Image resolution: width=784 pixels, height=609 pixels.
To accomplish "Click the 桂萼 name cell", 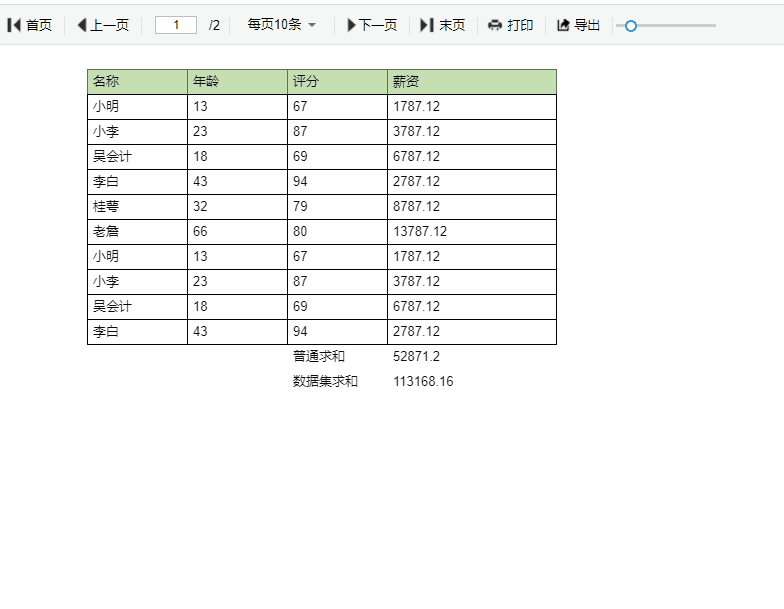I will point(138,206).
